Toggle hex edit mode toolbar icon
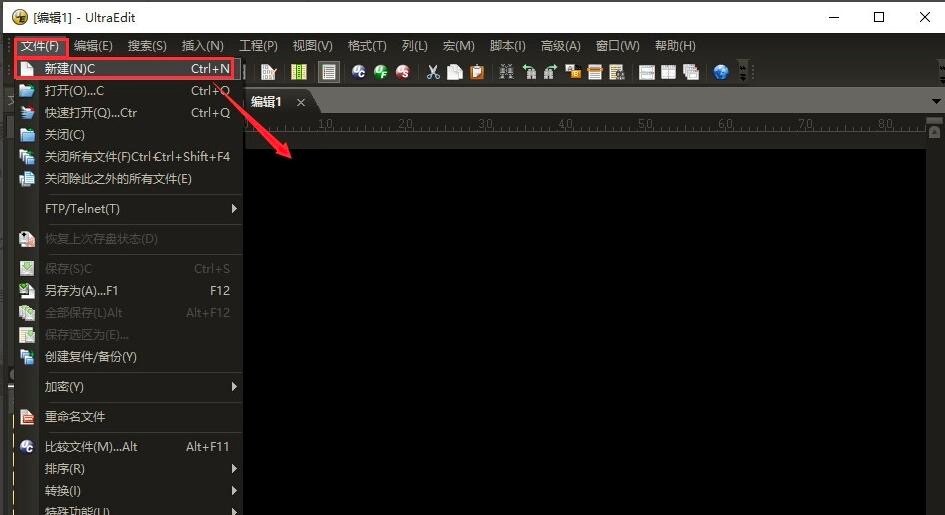This screenshot has height=515, width=945. coord(268,72)
